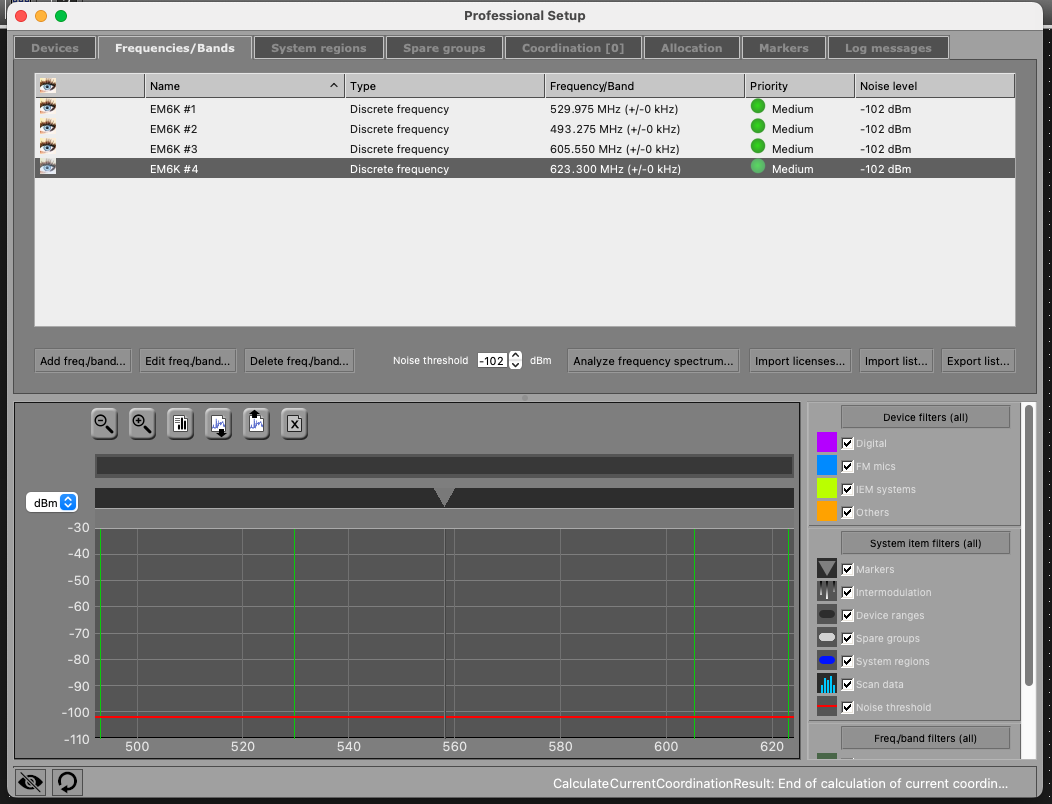Uncheck the FM mics device filter
This screenshot has width=1052, height=804.
(x=847, y=466)
